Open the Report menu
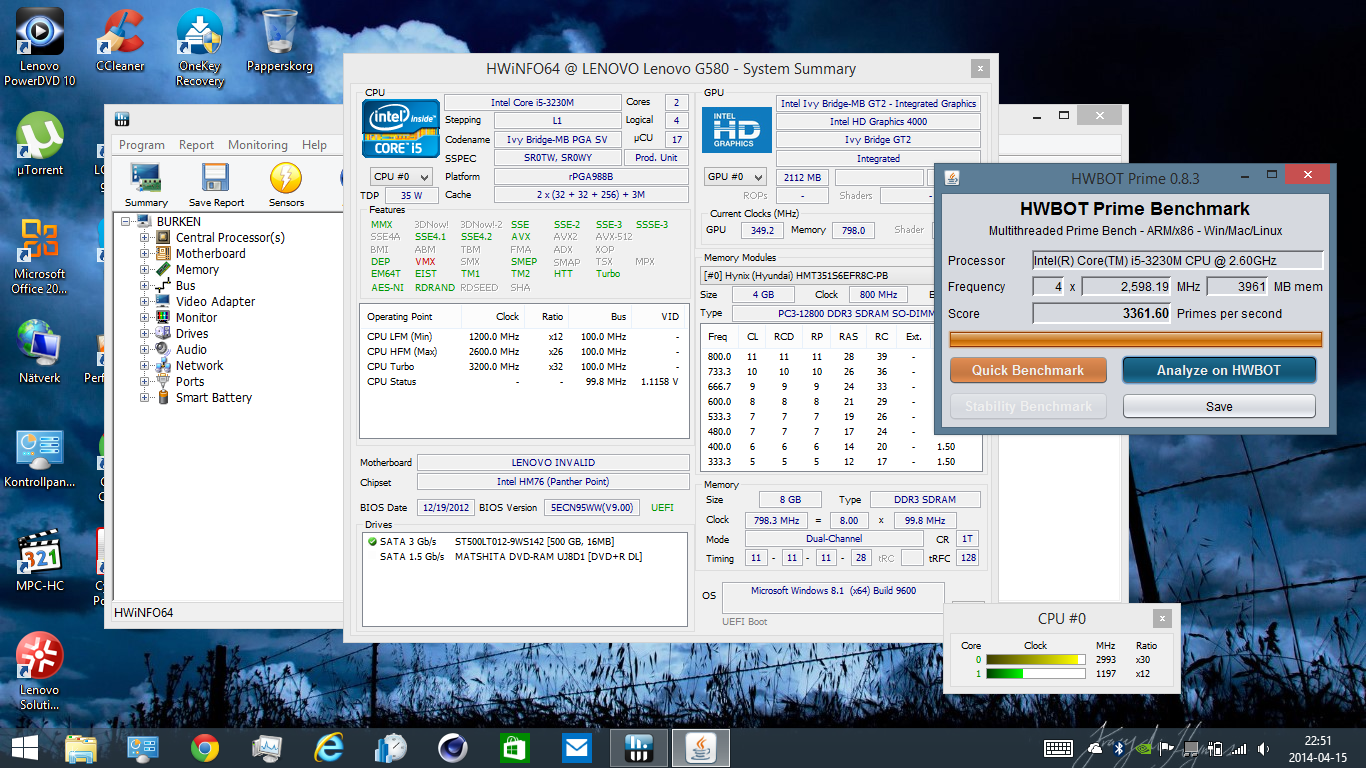1366x768 pixels. (x=197, y=145)
